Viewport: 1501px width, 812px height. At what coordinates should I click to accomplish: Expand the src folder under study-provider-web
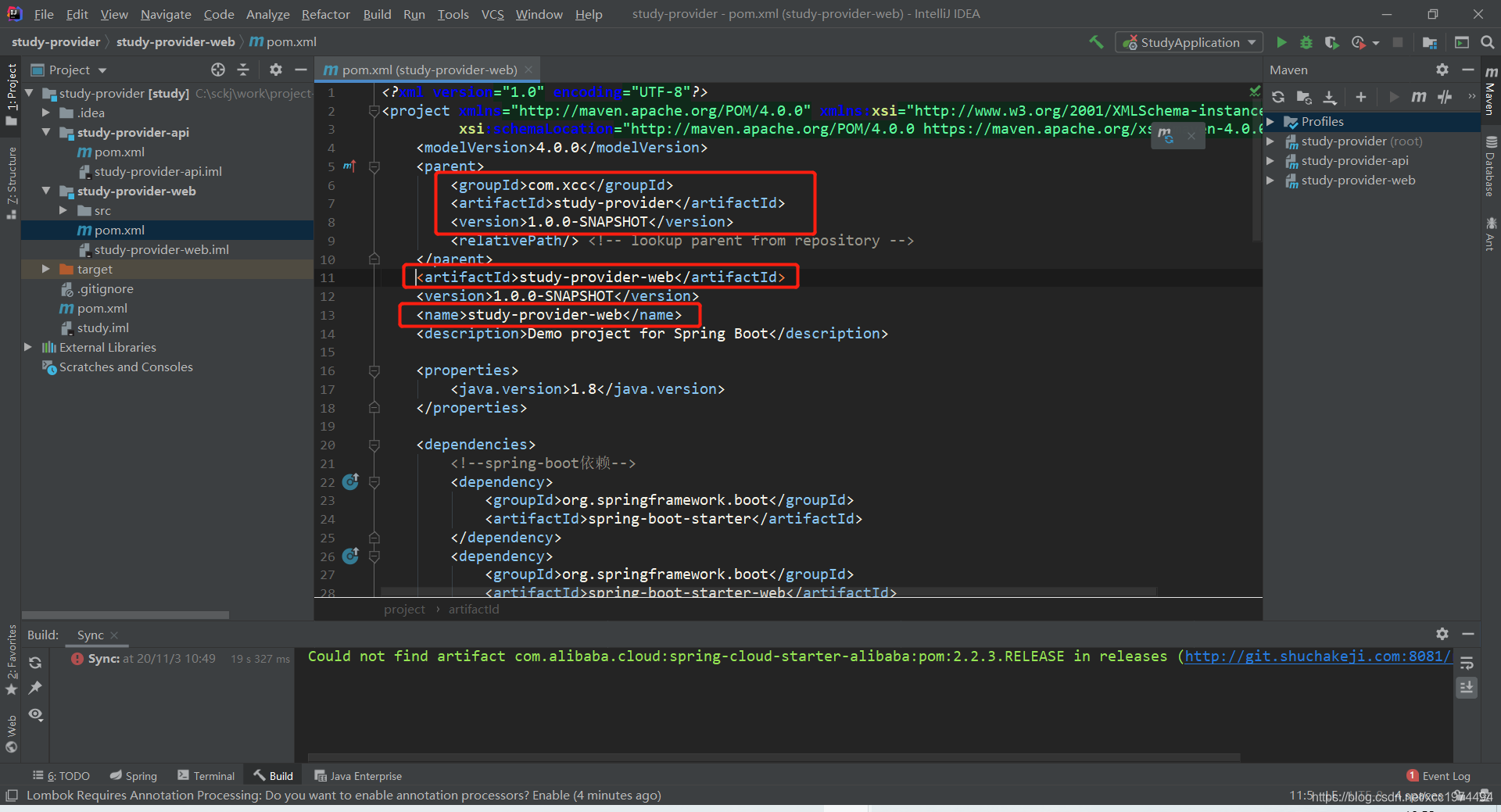coord(63,210)
